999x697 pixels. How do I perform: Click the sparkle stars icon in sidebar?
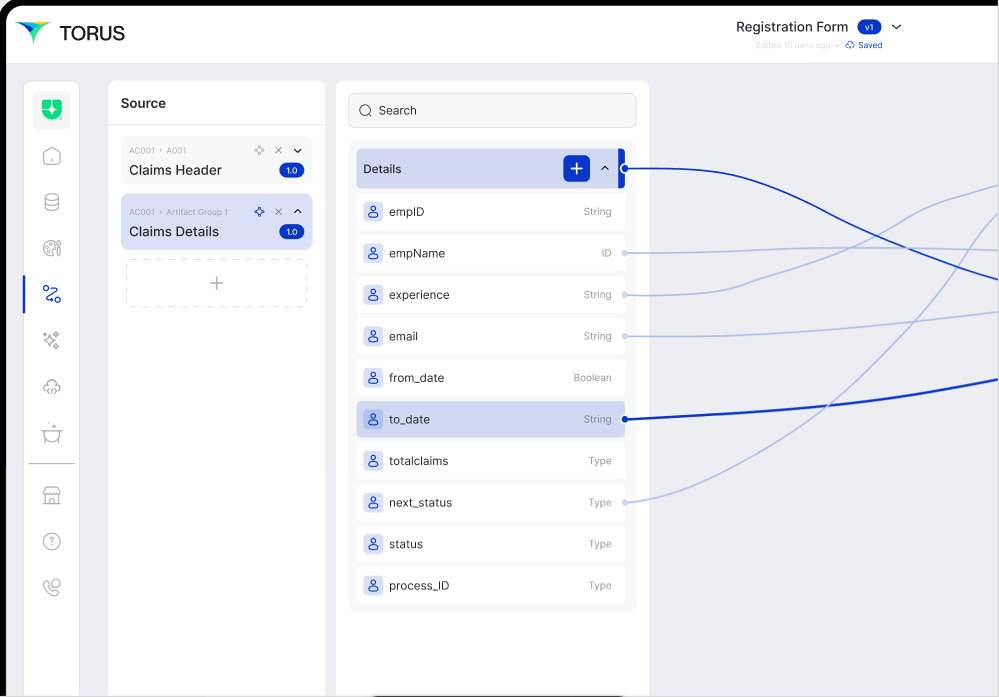52,340
